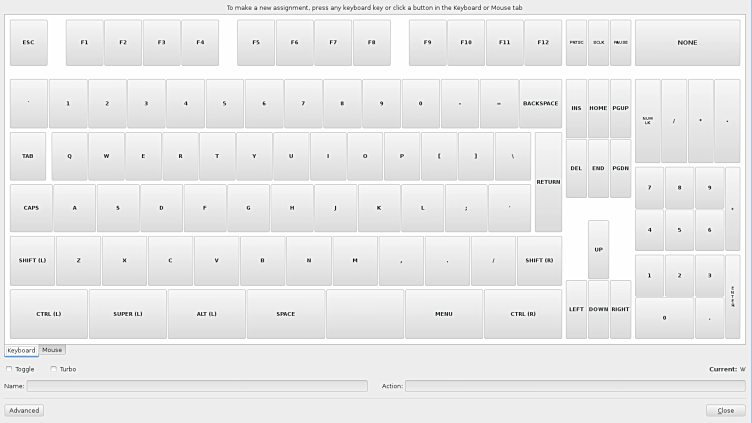Switch to the Mouse tab
Screen dimensions: 752x423
pos(52,350)
